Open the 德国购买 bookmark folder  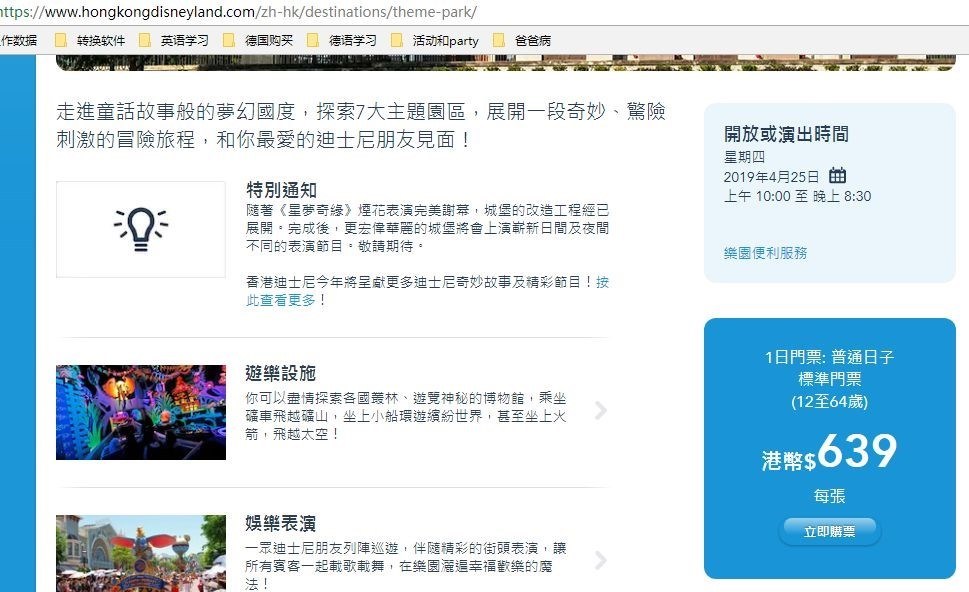coord(258,41)
